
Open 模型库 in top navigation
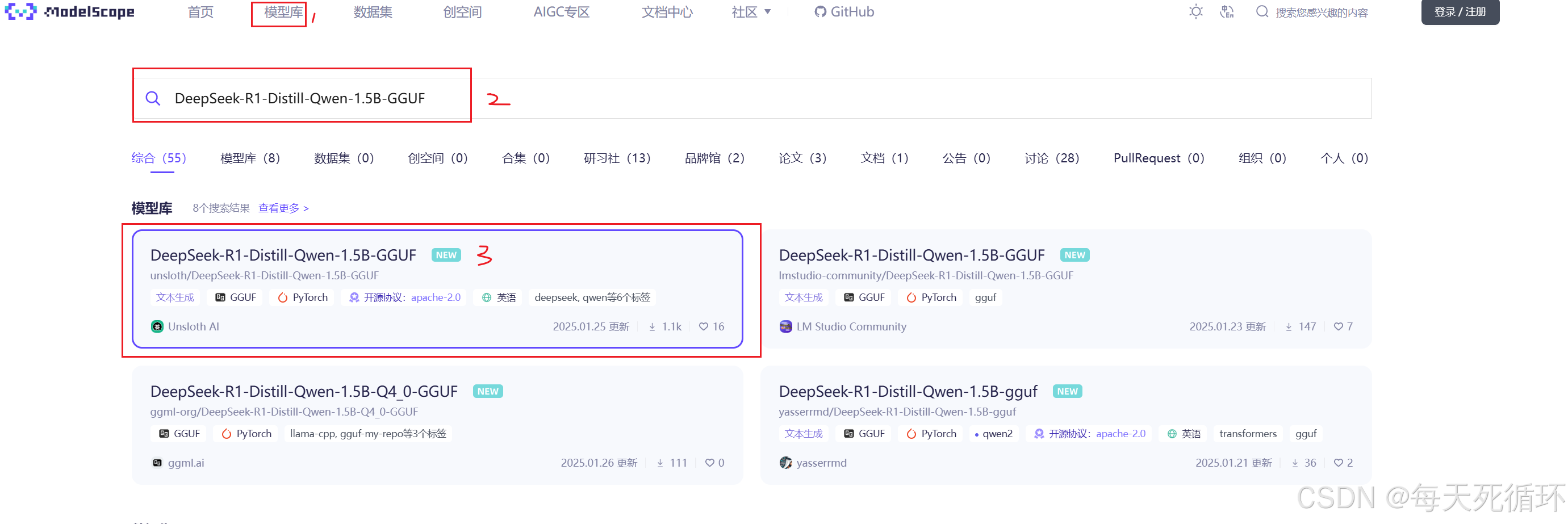(x=283, y=11)
